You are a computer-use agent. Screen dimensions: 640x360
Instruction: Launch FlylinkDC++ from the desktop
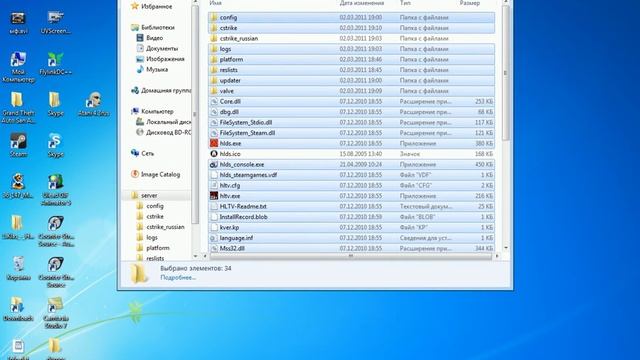click(x=56, y=63)
